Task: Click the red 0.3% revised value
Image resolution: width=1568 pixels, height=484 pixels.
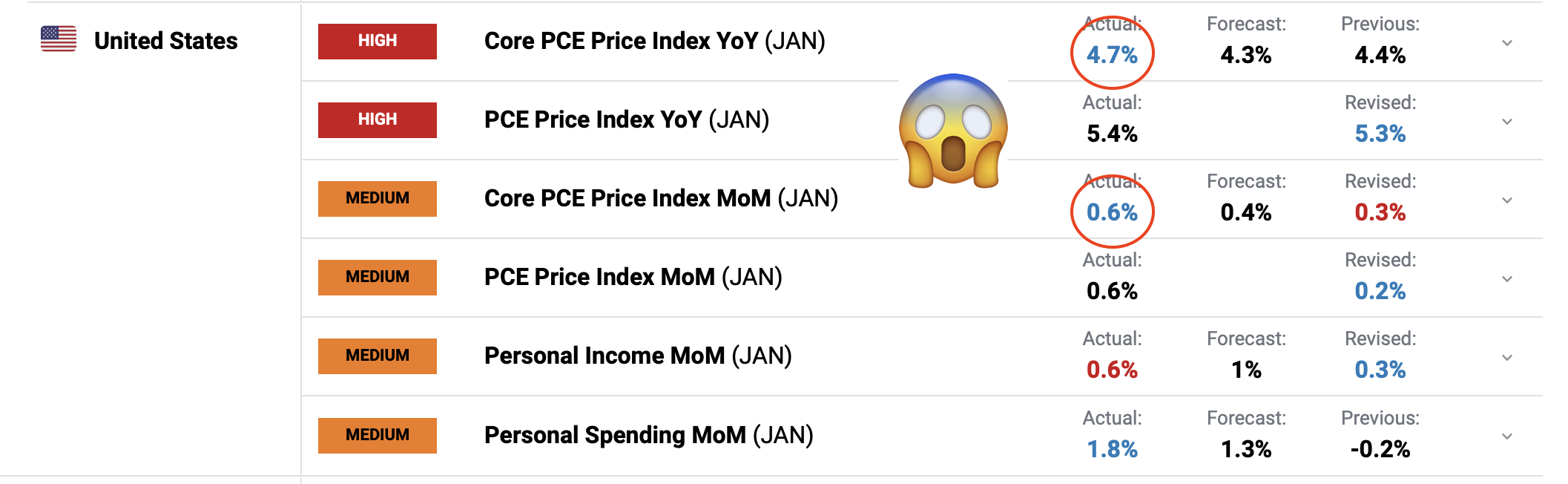Action: point(1380,212)
